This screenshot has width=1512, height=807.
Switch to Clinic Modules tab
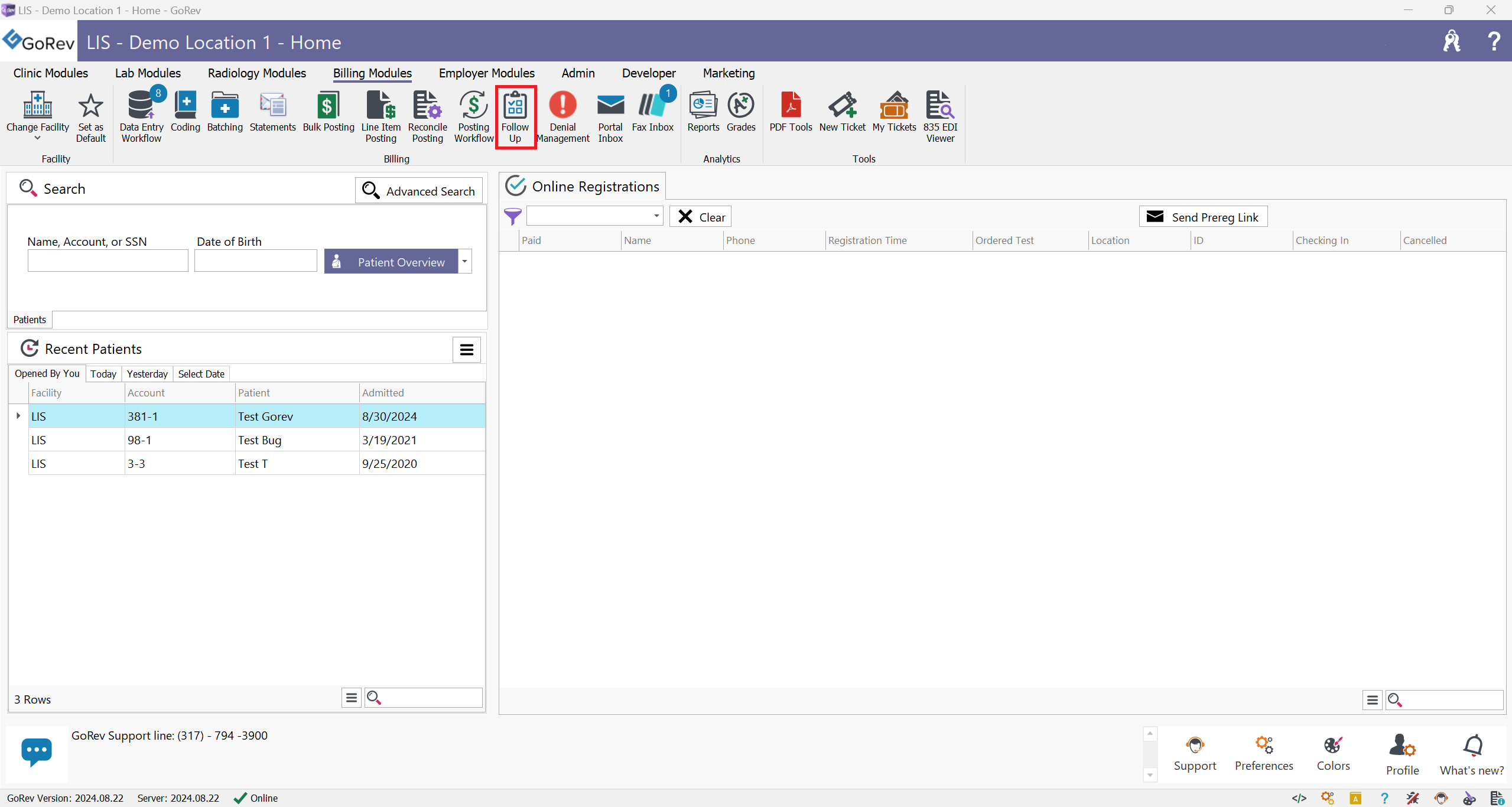click(x=51, y=73)
